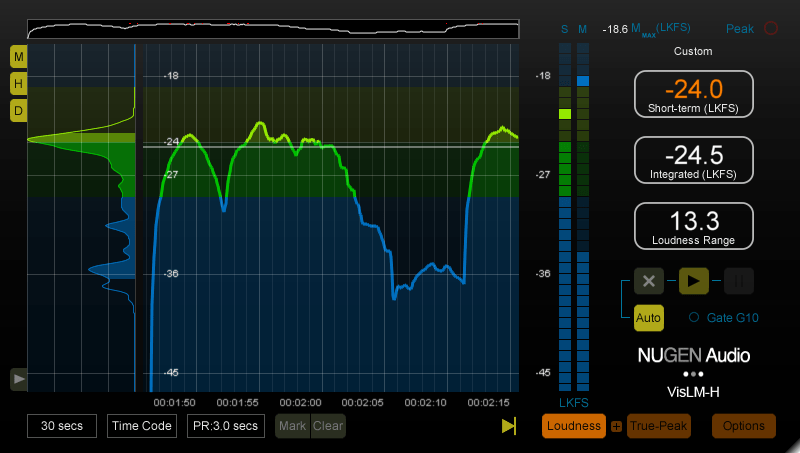Pause measurement with the pause button
This screenshot has height=453, width=800.
[739, 282]
